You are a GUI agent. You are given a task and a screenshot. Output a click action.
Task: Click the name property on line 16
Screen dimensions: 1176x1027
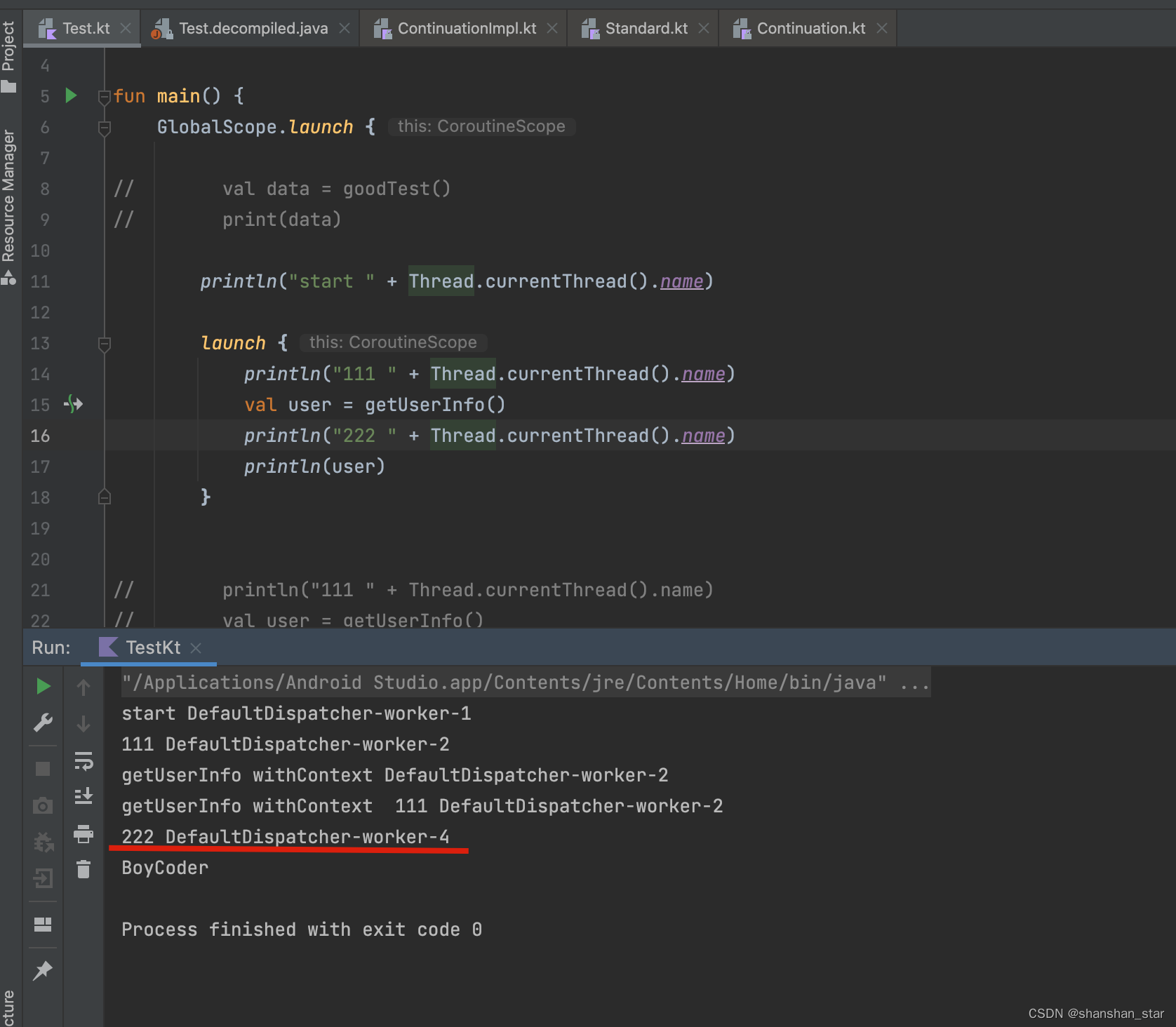(703, 436)
